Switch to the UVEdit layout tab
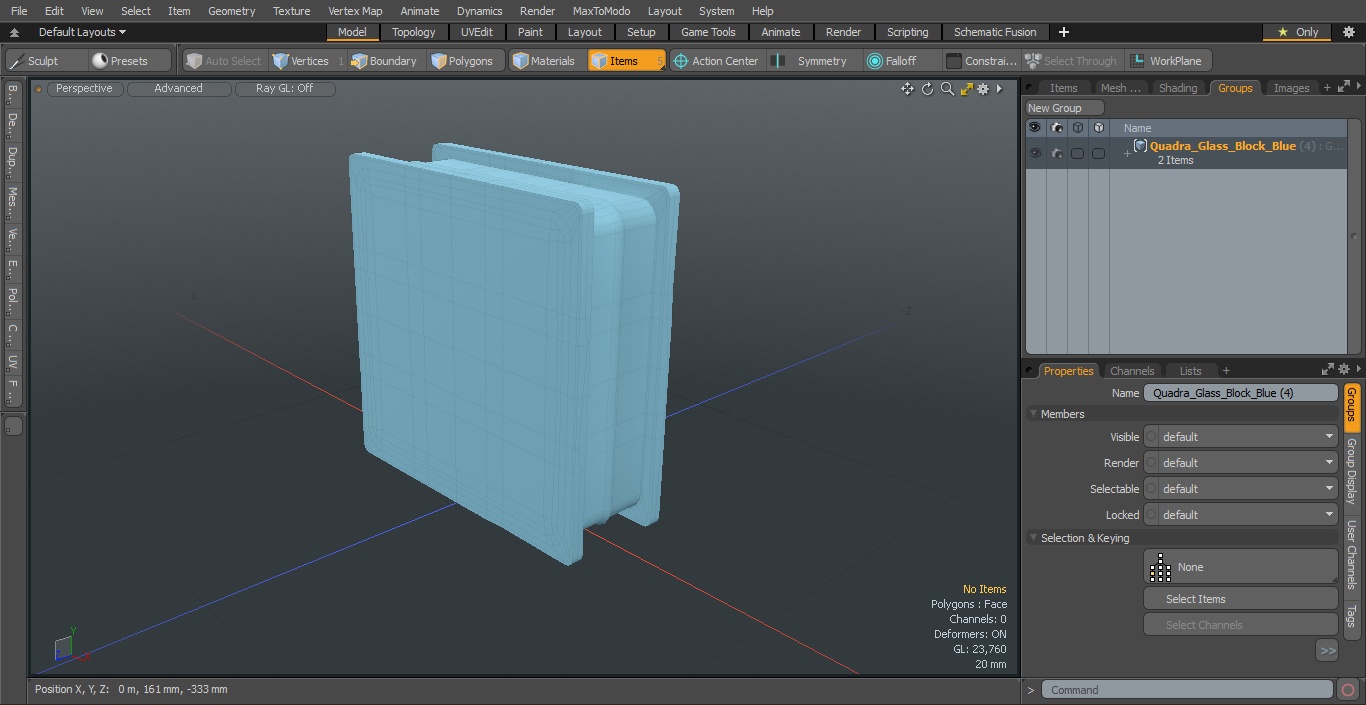1366x705 pixels. (x=476, y=32)
